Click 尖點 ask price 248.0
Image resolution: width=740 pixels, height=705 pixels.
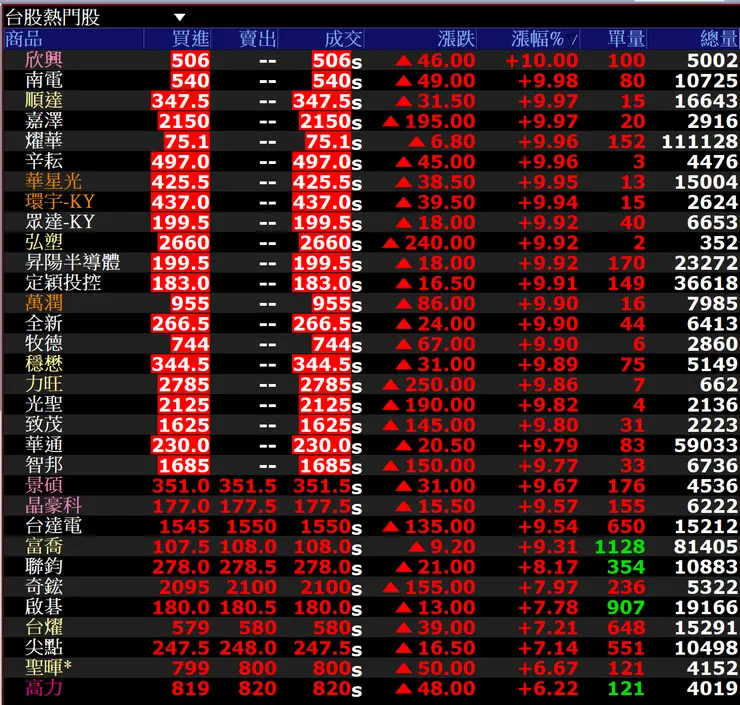pyautogui.click(x=248, y=648)
